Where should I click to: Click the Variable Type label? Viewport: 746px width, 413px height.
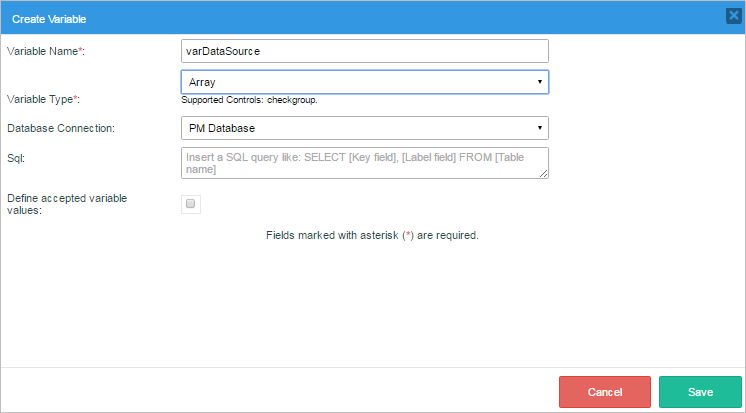tap(43, 100)
